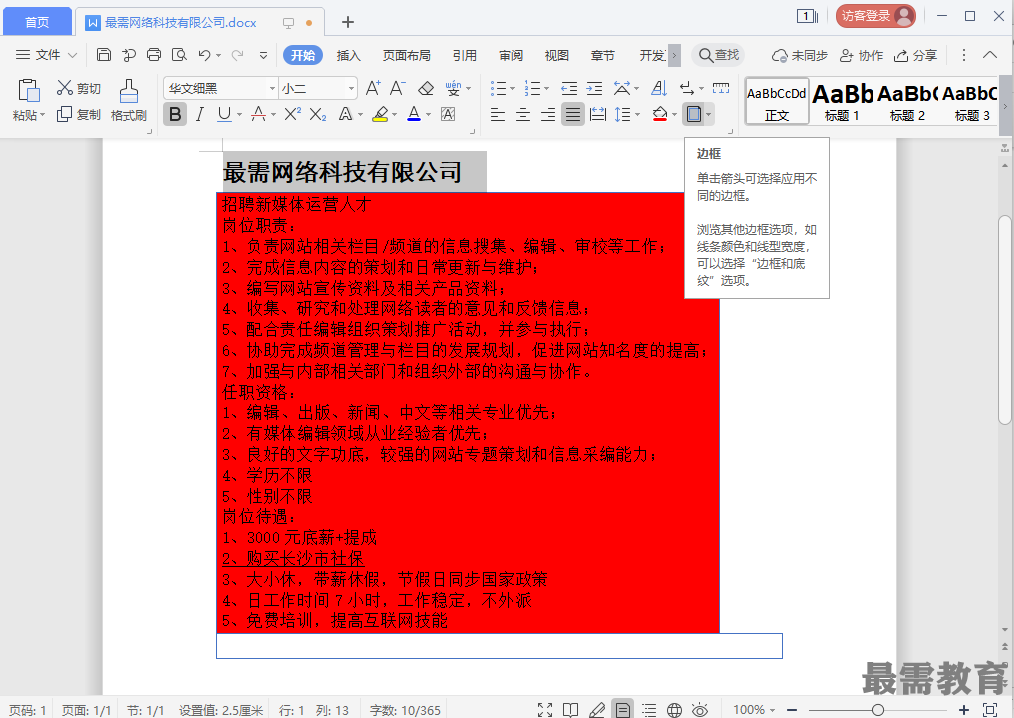Screen dimensions: 1014x718
Task: Click the 分享 share button
Action: tap(915, 55)
